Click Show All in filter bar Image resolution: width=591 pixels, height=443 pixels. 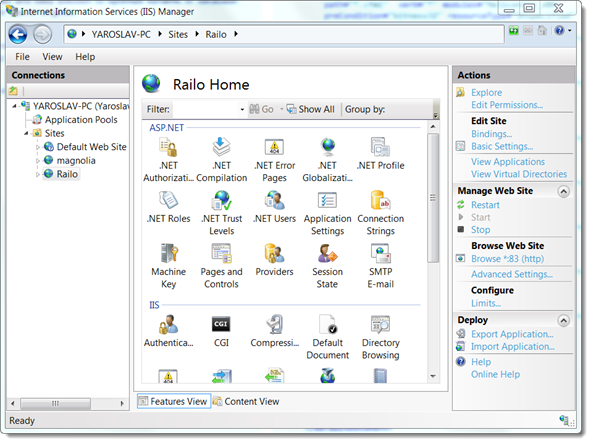(311, 109)
